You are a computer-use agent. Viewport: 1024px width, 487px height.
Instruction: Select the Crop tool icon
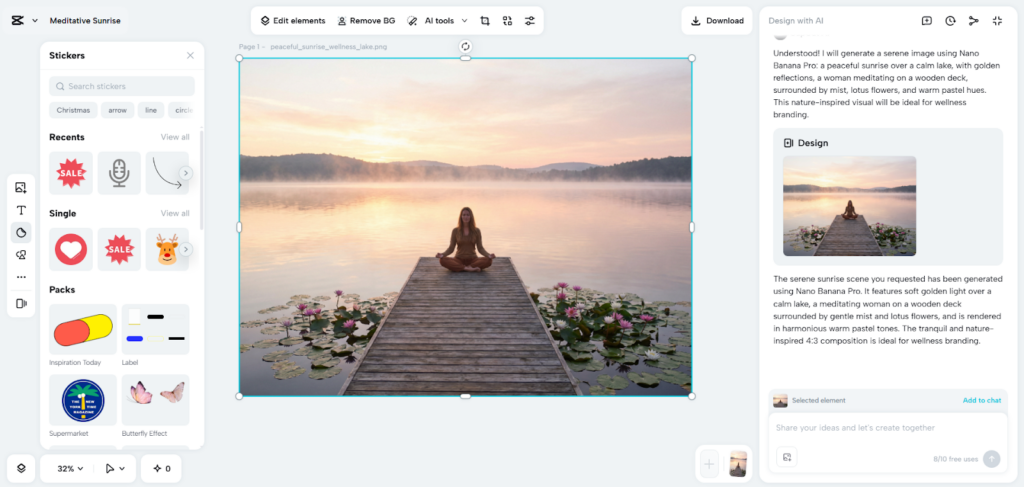[485, 21]
